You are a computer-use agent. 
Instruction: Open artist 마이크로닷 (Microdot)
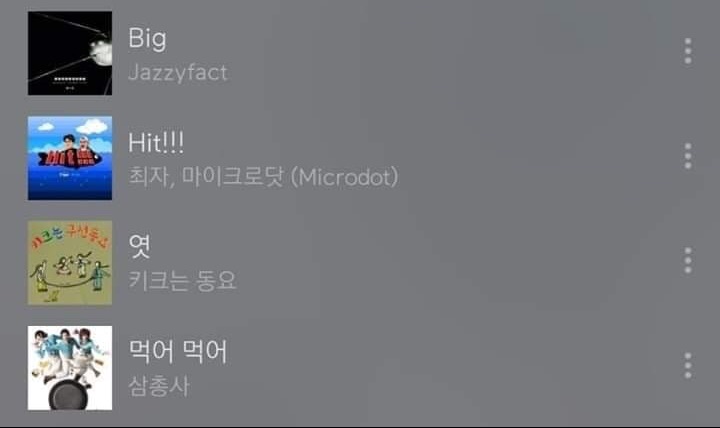pos(290,177)
